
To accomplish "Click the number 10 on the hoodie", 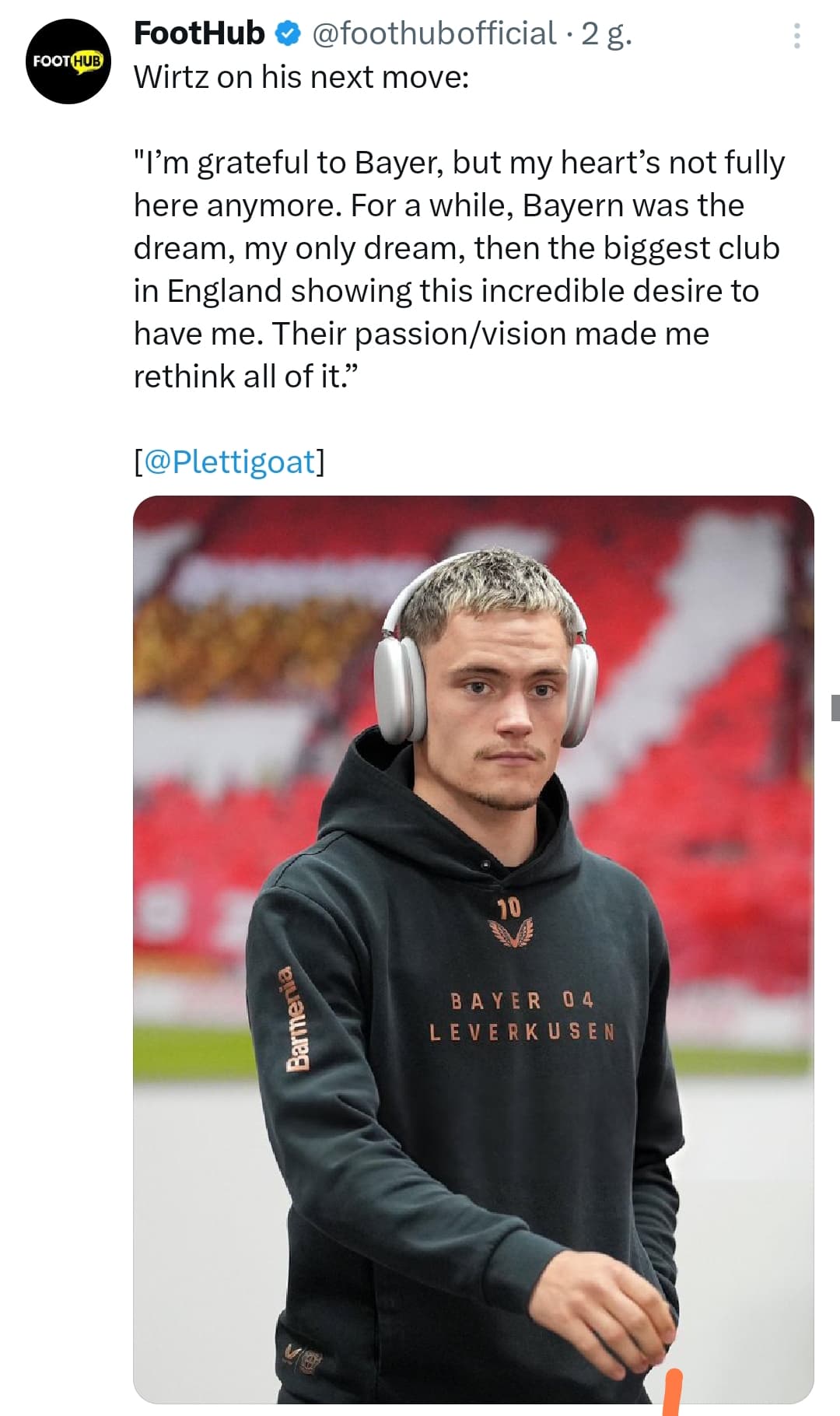I will 509,907.
